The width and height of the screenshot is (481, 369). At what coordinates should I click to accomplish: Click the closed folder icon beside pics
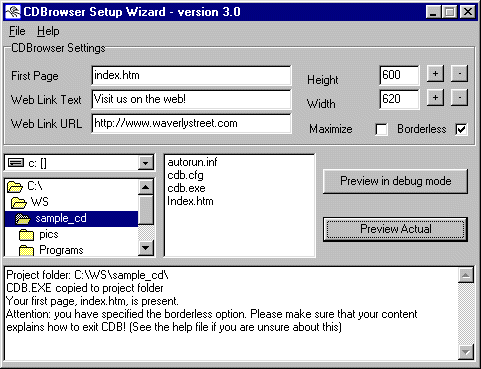[x=27, y=235]
